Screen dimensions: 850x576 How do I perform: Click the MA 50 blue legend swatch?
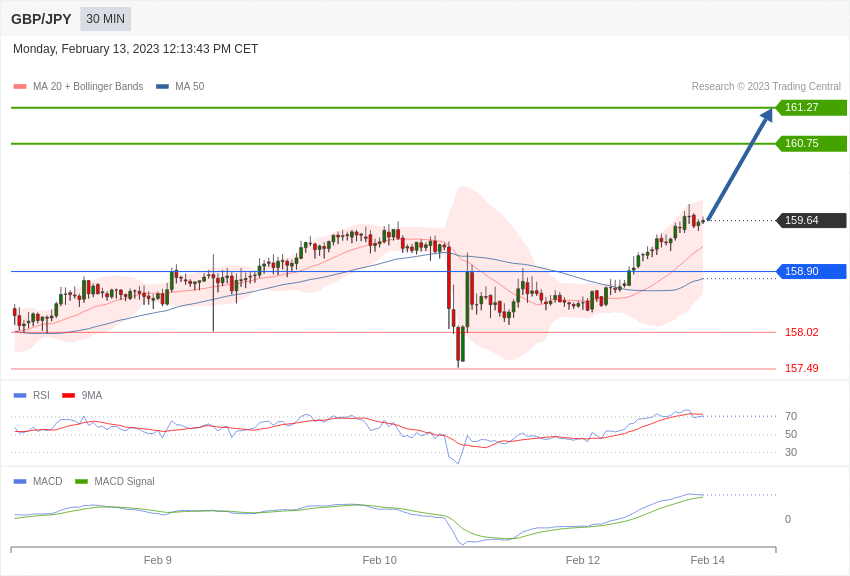(162, 87)
